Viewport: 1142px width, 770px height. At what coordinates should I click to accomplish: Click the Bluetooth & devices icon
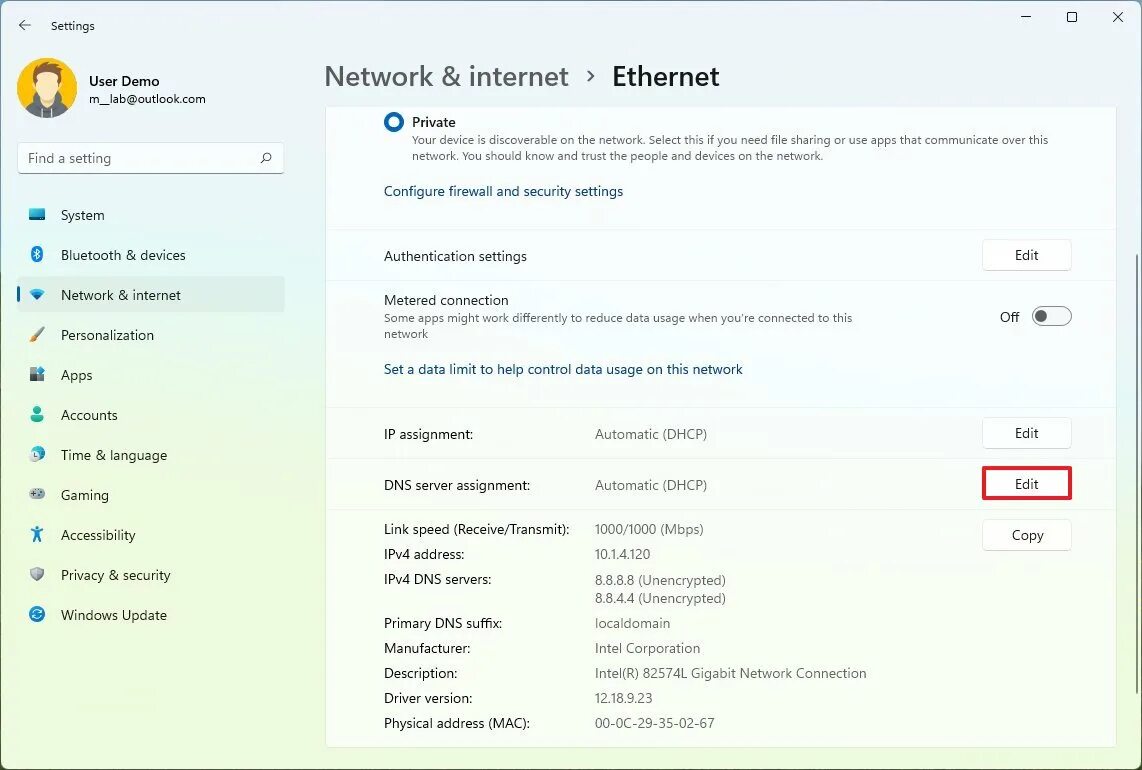tap(37, 255)
